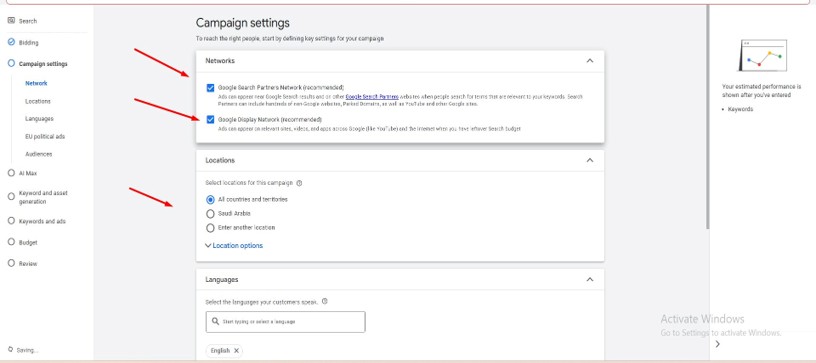Collapse the Locations section chevron
Screen dimensions: 816x363
(x=590, y=160)
